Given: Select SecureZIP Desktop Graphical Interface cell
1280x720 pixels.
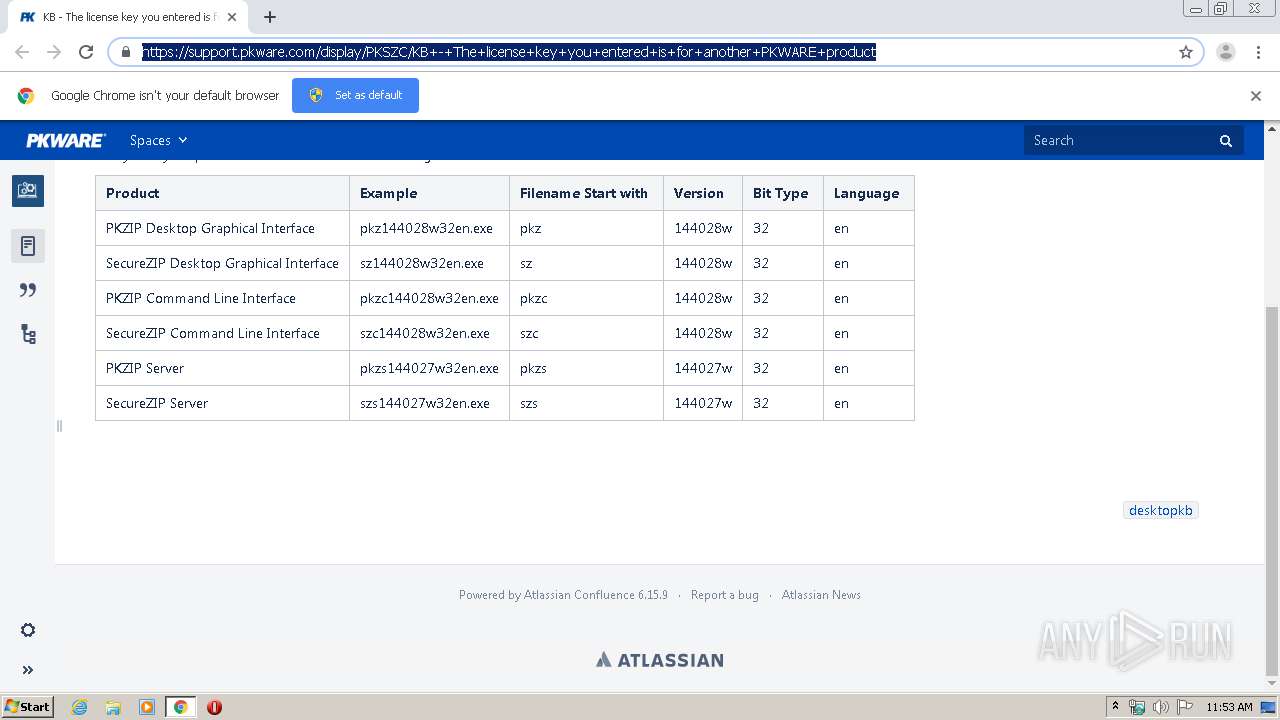Looking at the screenshot, I should (222, 263).
